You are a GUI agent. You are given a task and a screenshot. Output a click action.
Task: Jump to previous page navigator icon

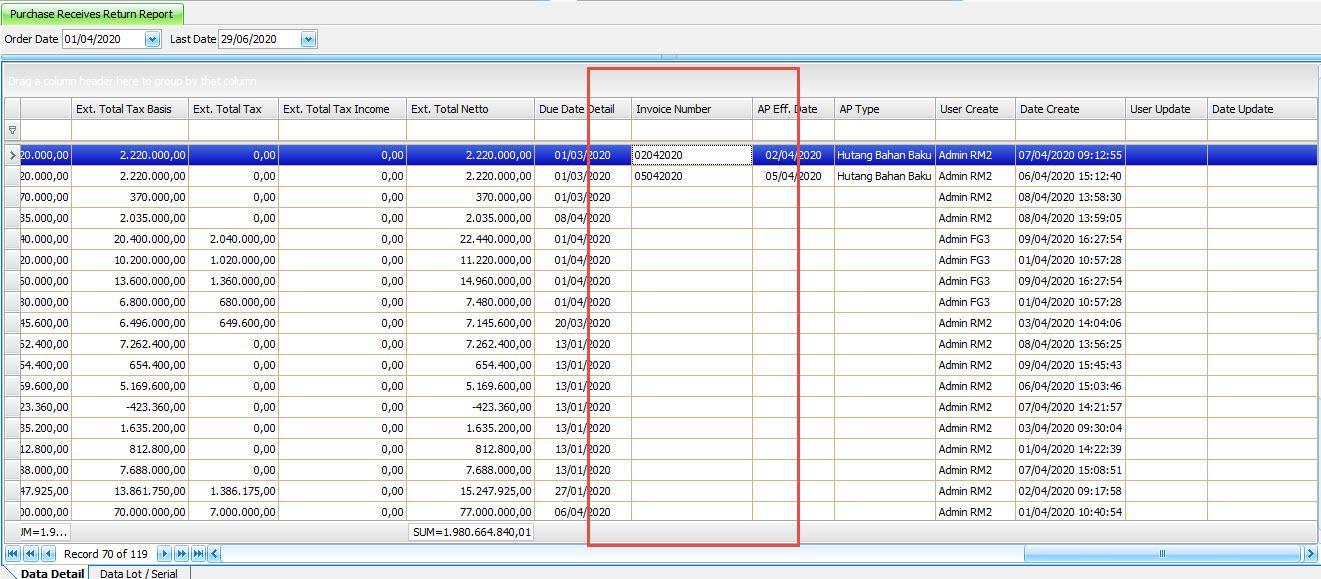30,553
